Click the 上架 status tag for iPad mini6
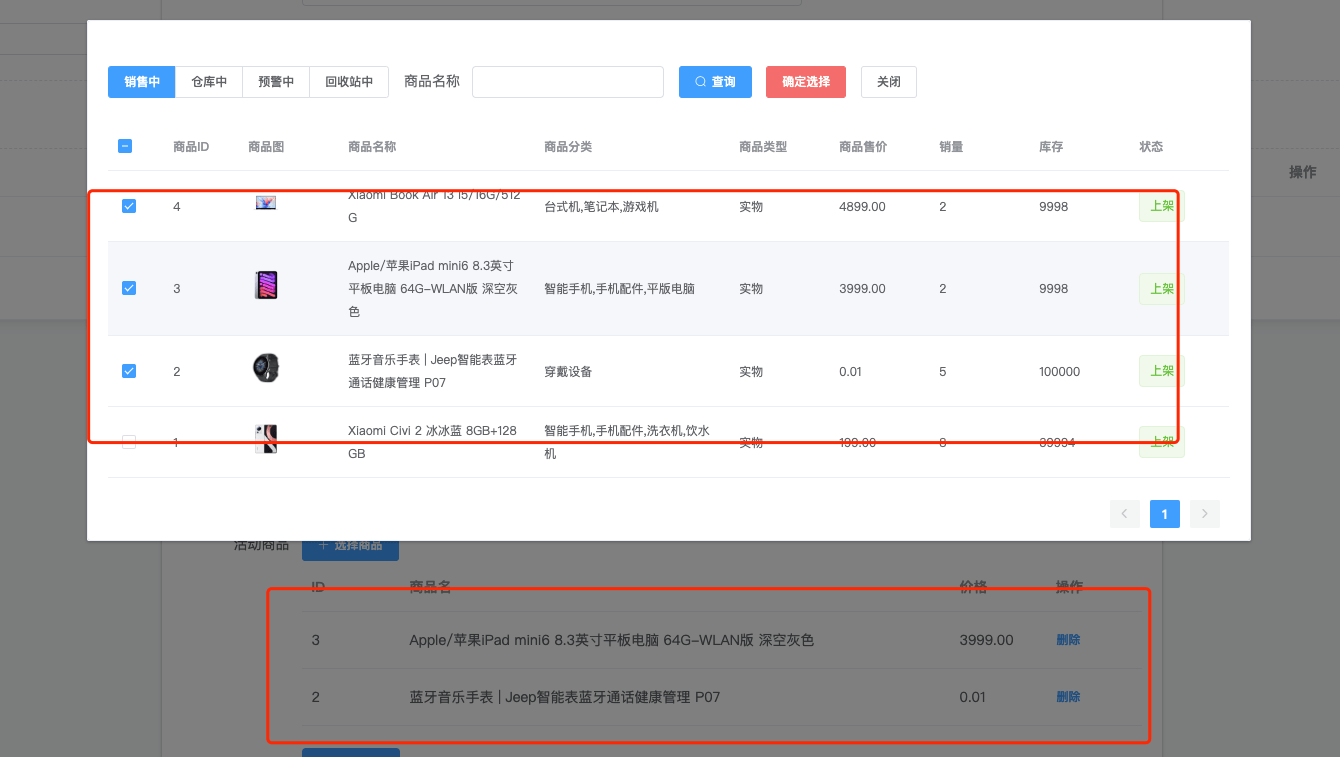This screenshot has width=1340, height=757. pos(1162,289)
